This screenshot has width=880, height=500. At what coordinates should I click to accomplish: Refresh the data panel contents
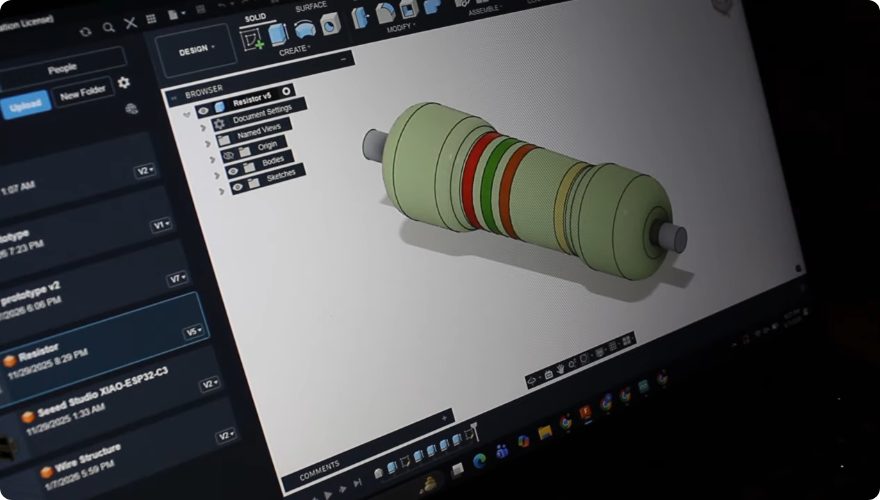(x=85, y=32)
